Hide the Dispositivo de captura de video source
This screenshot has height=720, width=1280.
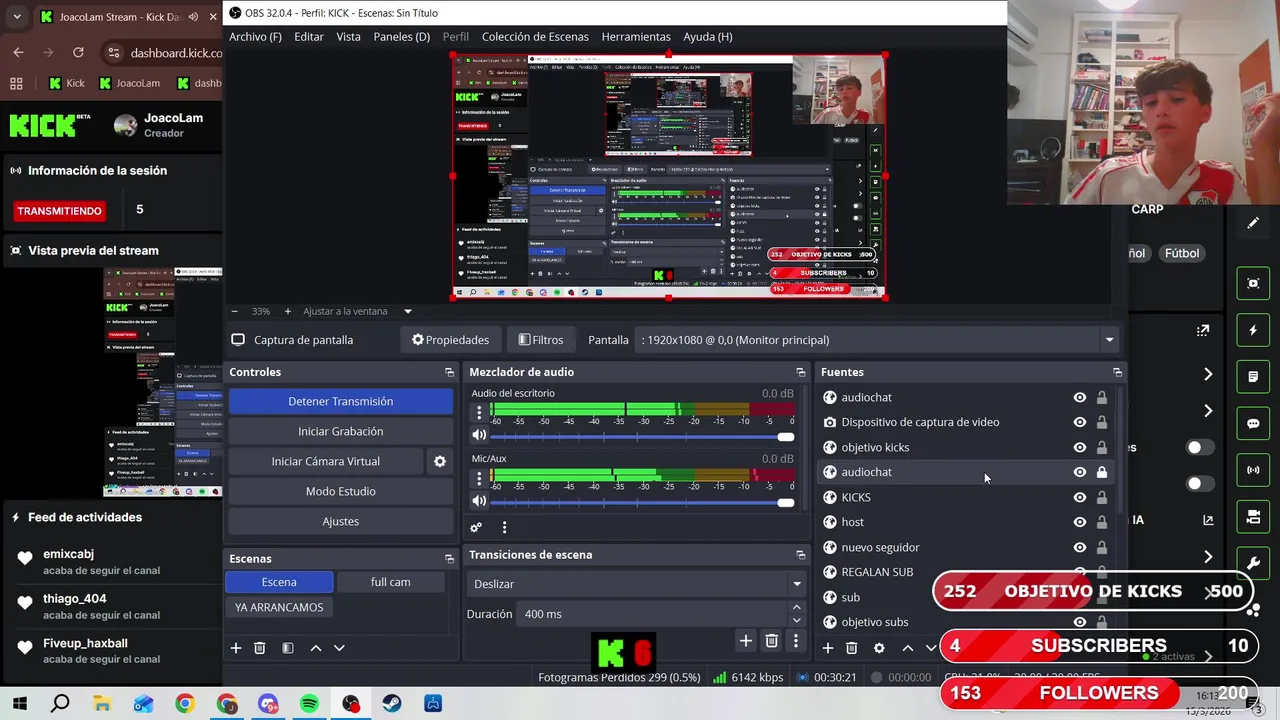pyautogui.click(x=1080, y=422)
